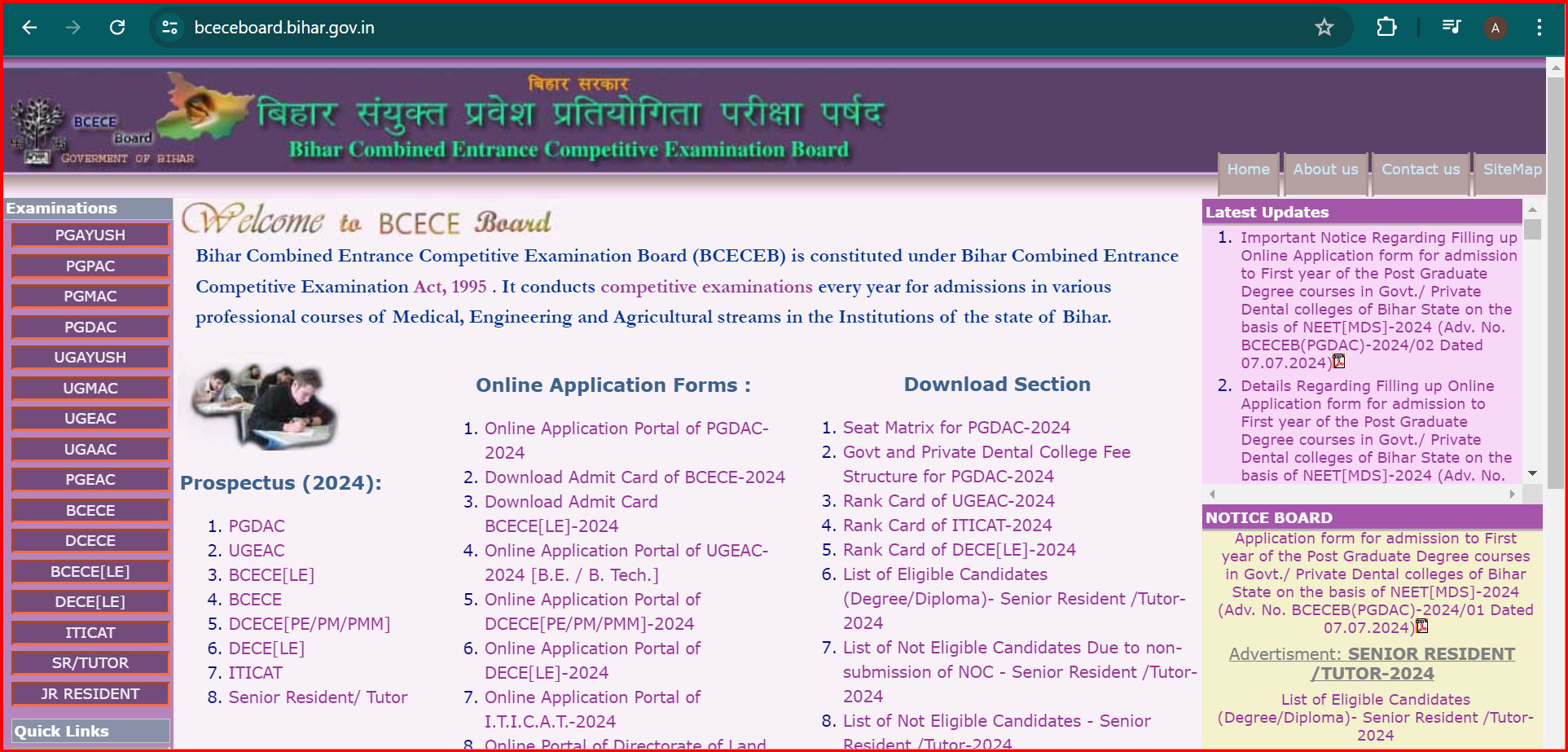
Task: Open first Latest Updates Important Notice link
Action: [1378, 300]
